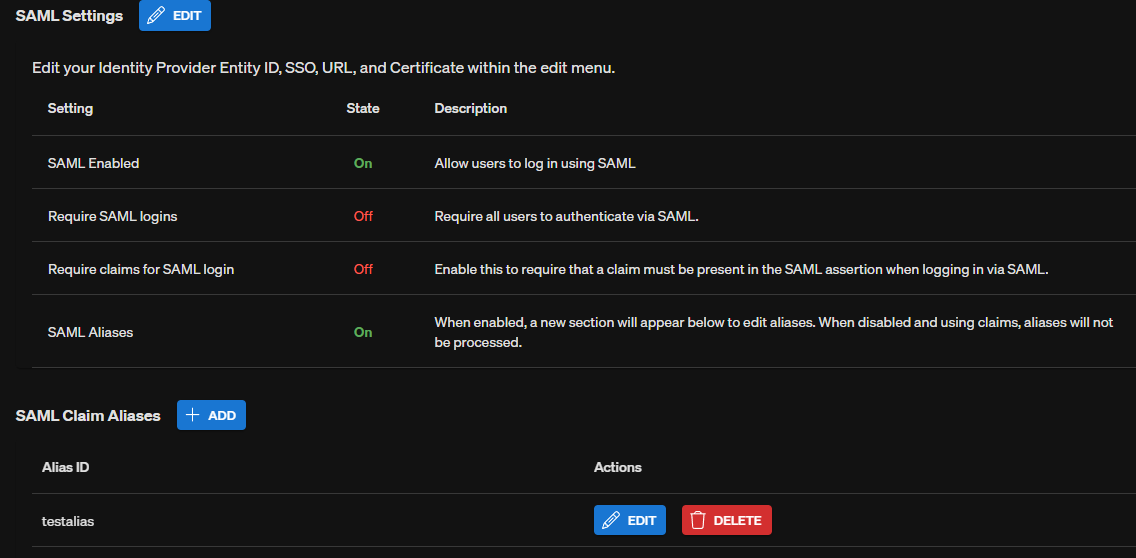Click the plus icon in ADD button

[x=192, y=415]
